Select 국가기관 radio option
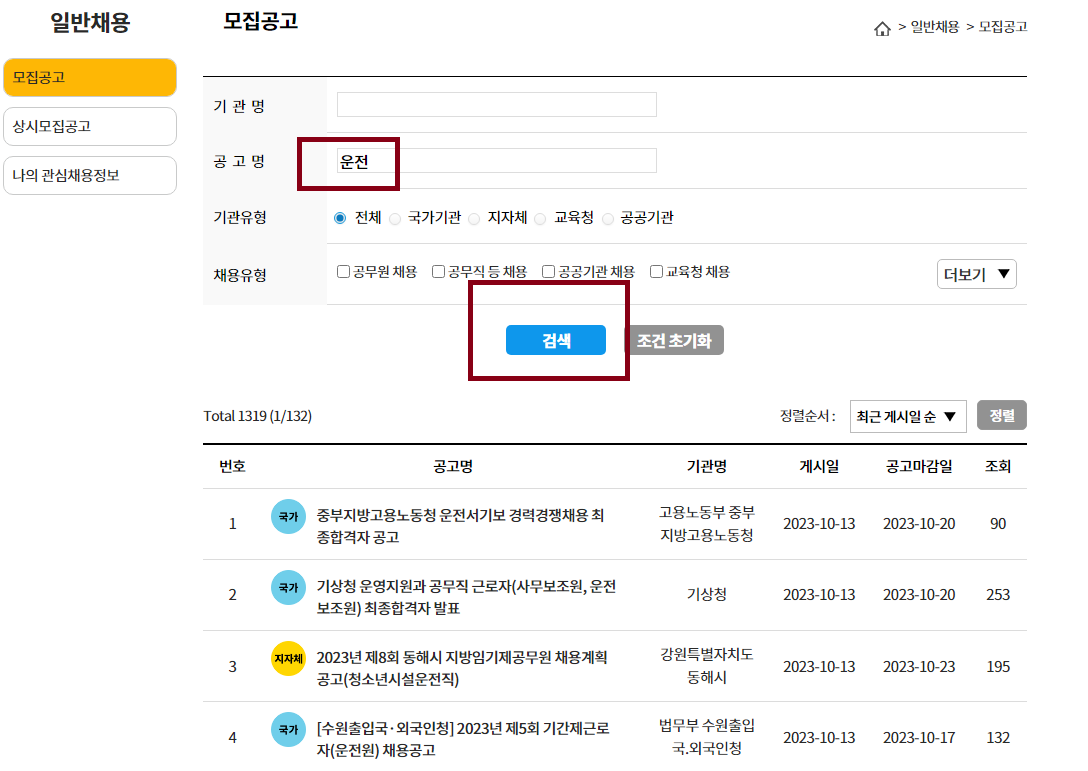The image size is (1088, 771). click(x=396, y=218)
